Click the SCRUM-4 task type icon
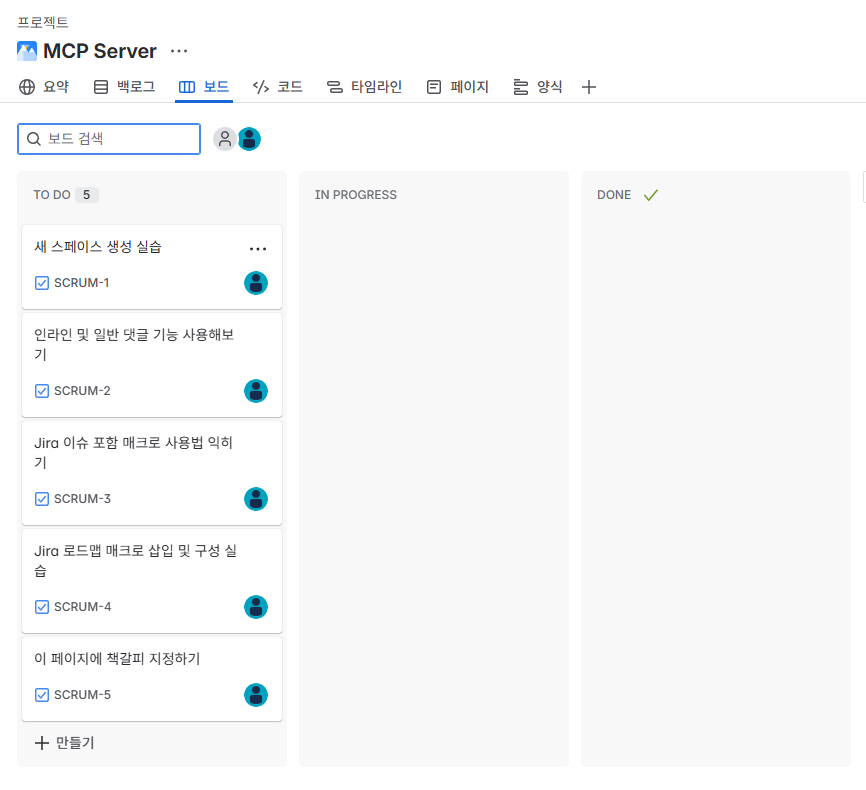866x790 pixels. point(42,607)
